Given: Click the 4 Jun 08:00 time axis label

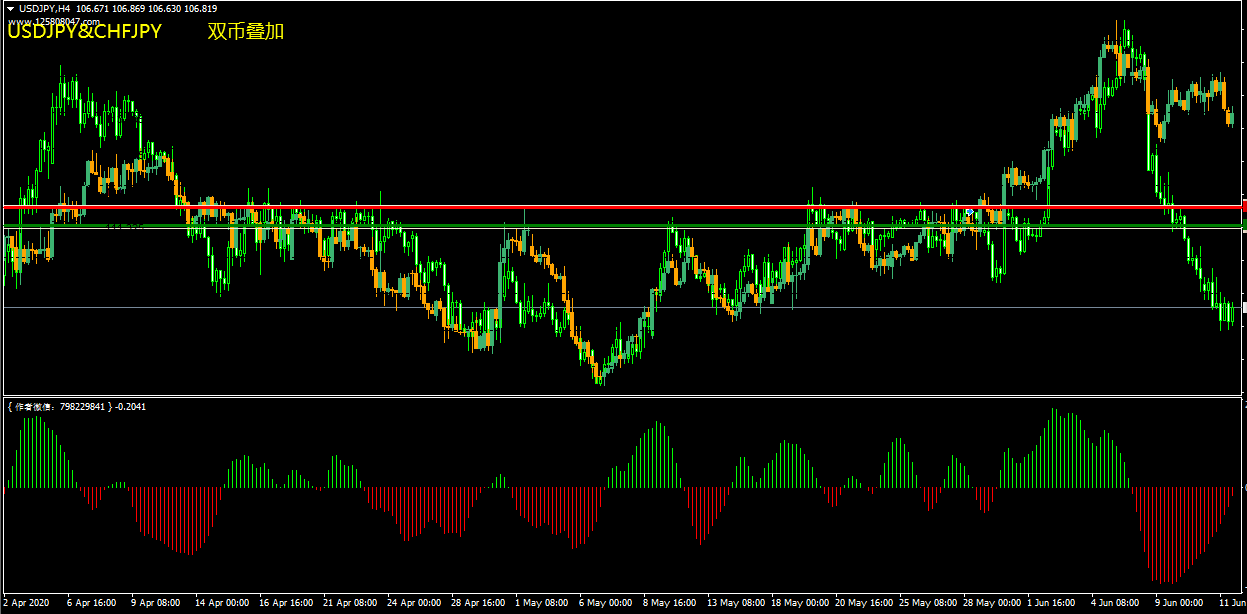Looking at the screenshot, I should pos(1115,603).
